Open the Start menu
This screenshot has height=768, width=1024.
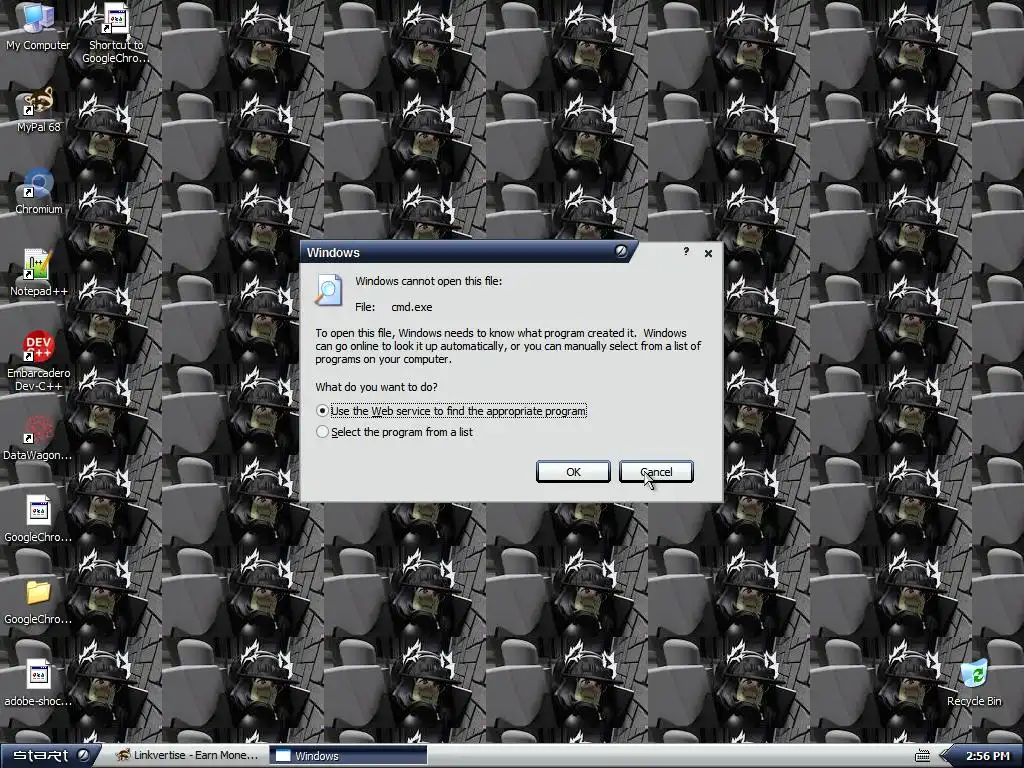(50, 756)
